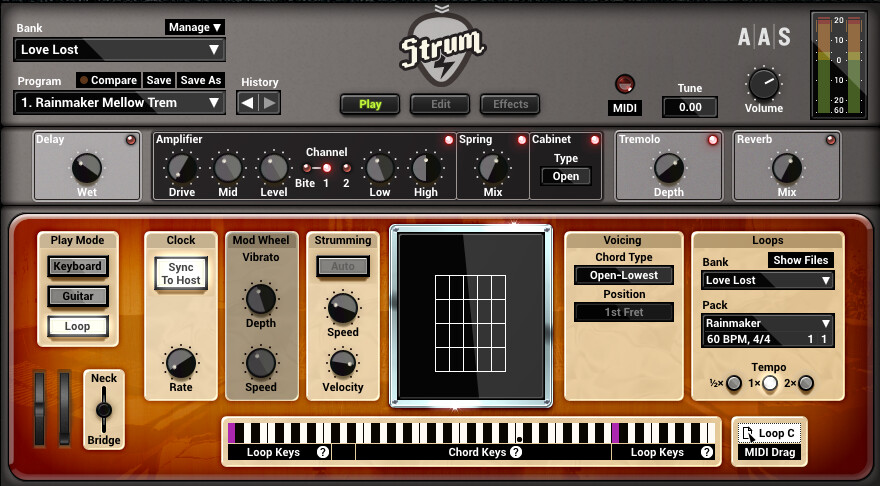Switch to the Play view
Image resolution: width=880 pixels, height=486 pixels.
pyautogui.click(x=370, y=104)
